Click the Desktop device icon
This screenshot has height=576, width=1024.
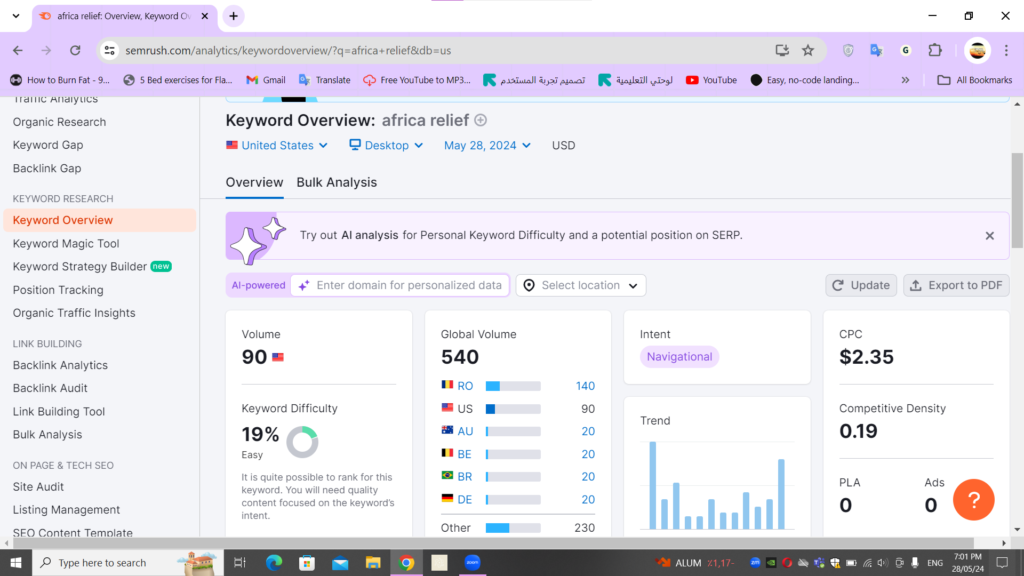point(354,145)
